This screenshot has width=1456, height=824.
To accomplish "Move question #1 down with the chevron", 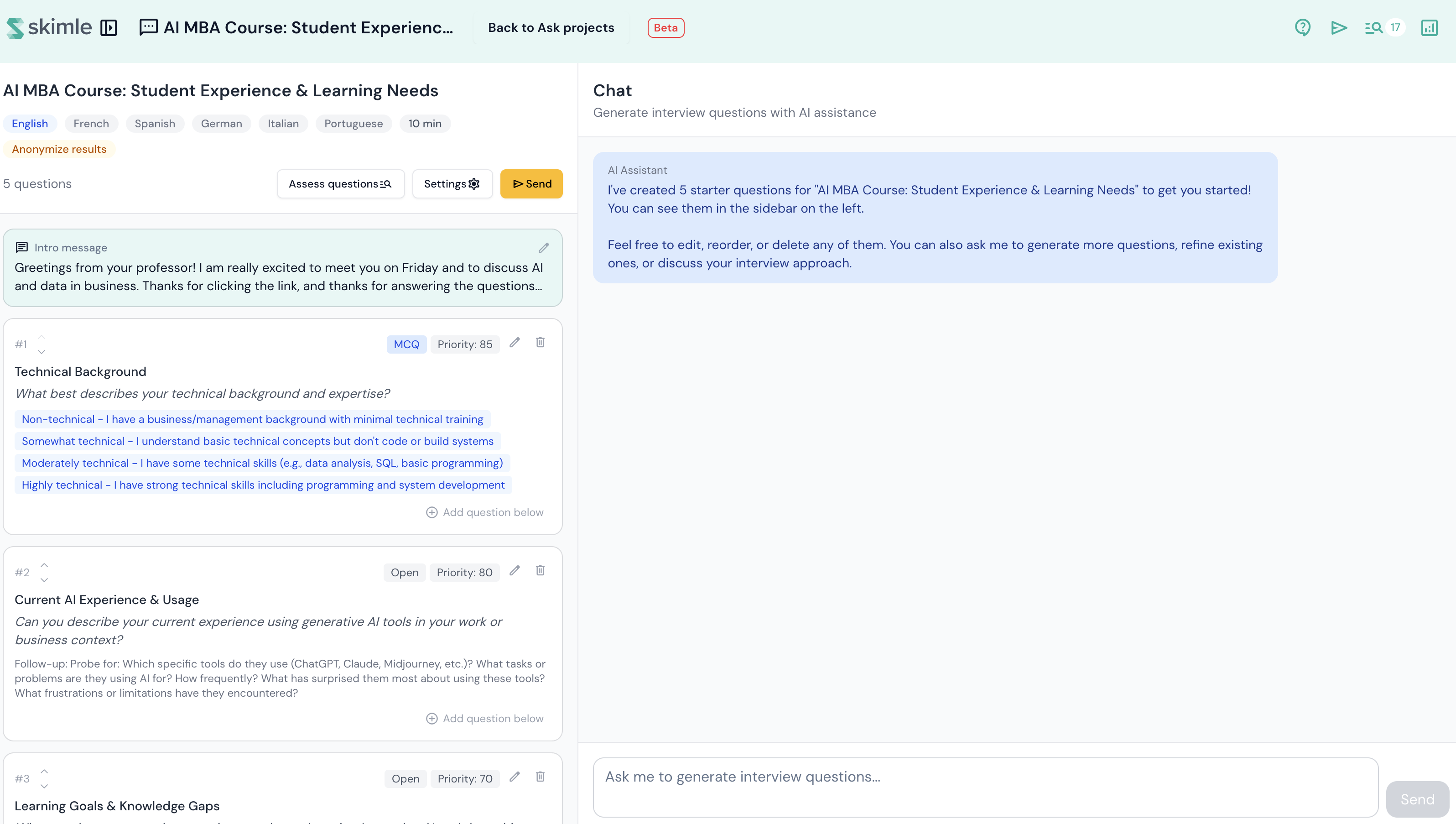I will coord(42,351).
